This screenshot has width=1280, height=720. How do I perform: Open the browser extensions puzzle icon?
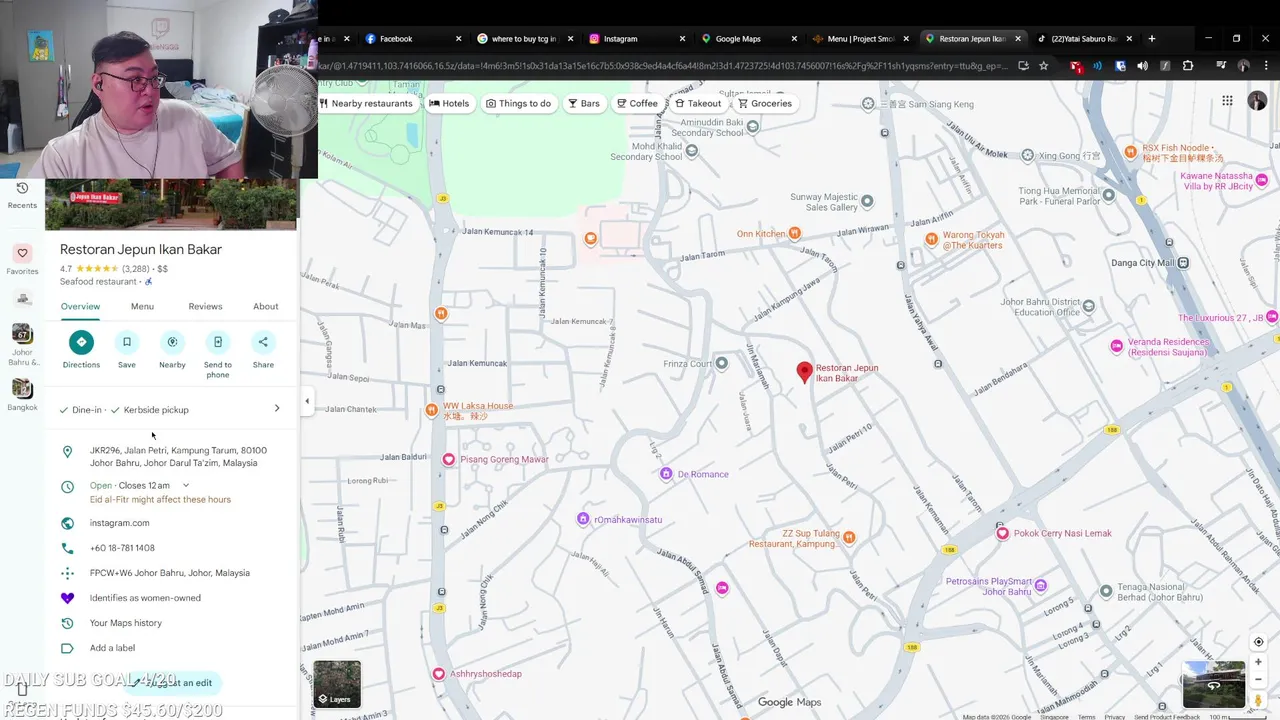coord(1188,66)
